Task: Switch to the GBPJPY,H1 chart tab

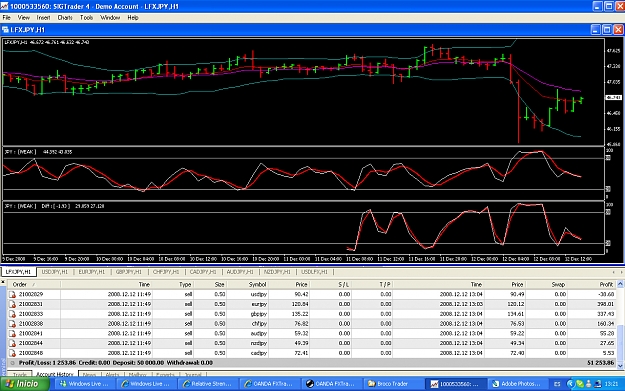Action: 128,272
